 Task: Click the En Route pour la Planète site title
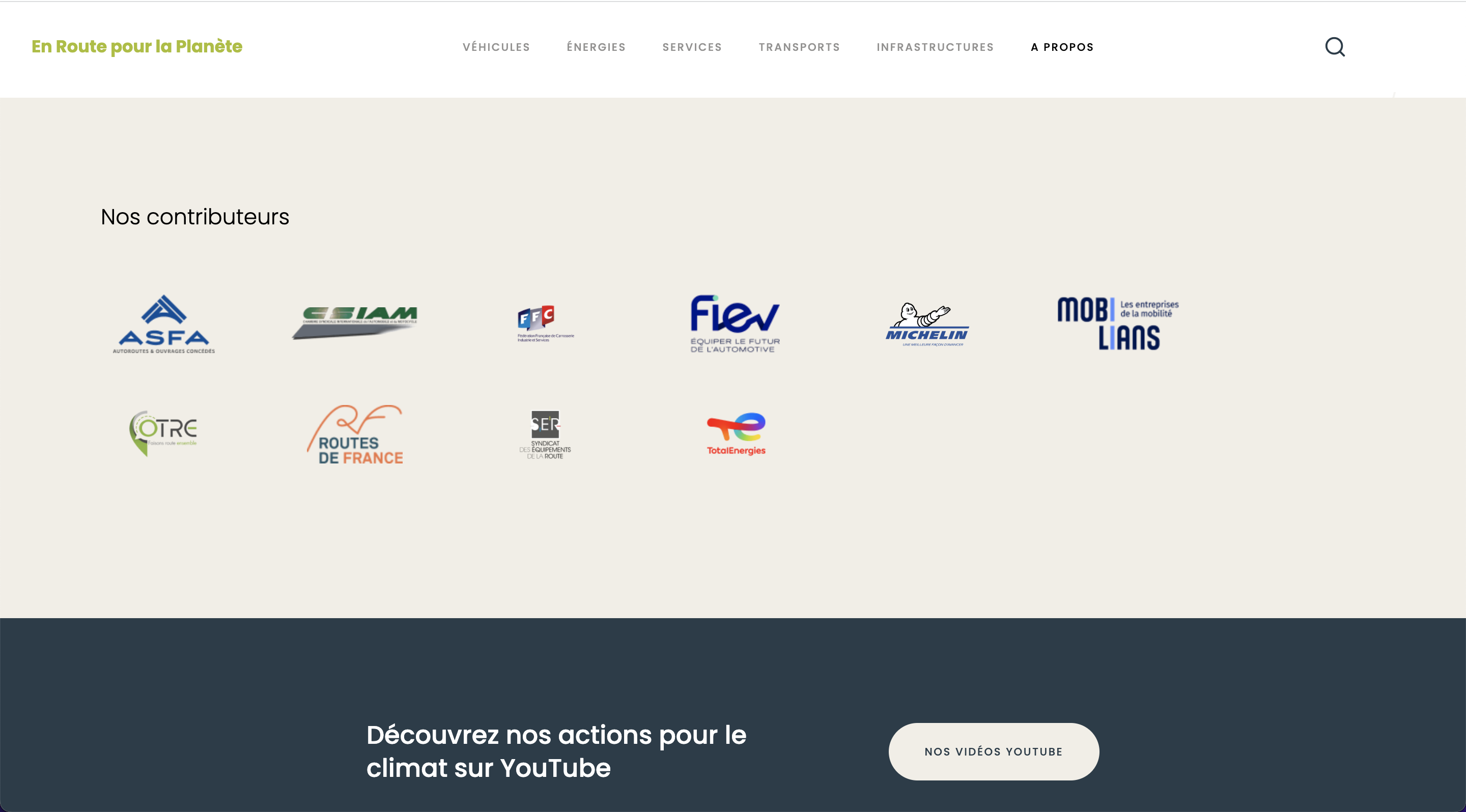click(136, 47)
